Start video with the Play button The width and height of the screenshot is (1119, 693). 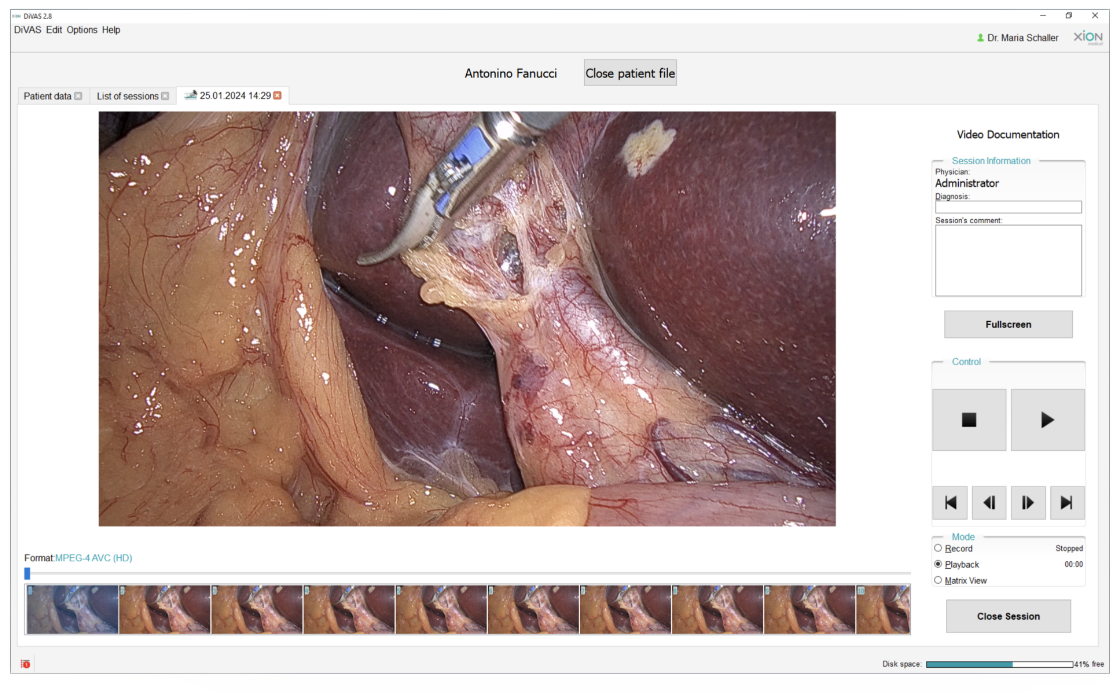[1047, 420]
